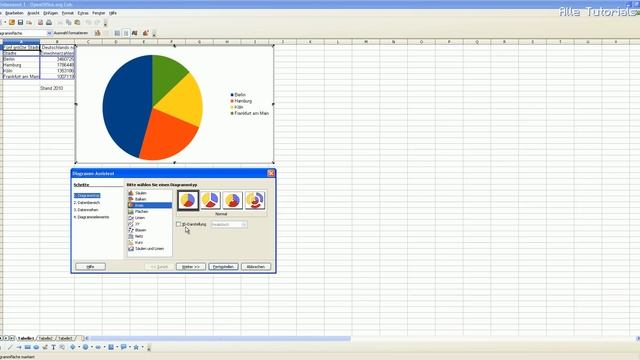Click the Scale Text icon in chart toolbar

(135, 33)
